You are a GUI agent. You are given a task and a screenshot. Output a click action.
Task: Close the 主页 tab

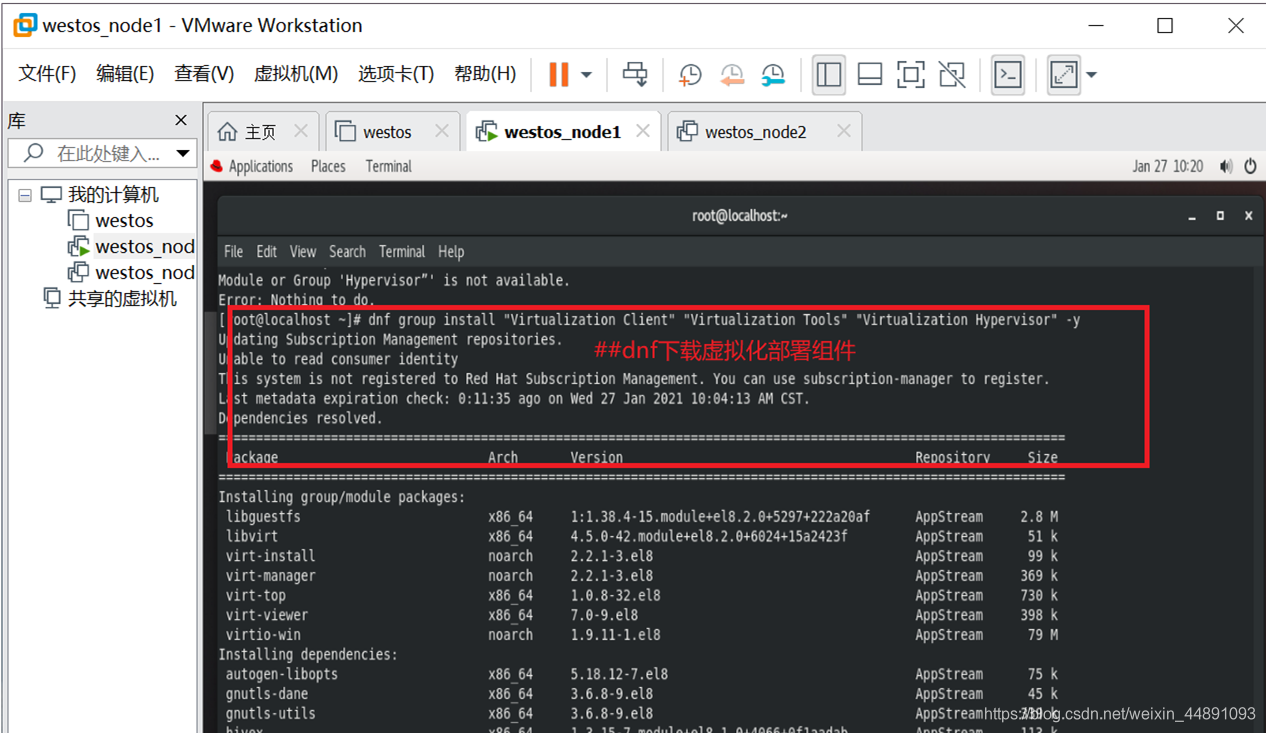301,131
